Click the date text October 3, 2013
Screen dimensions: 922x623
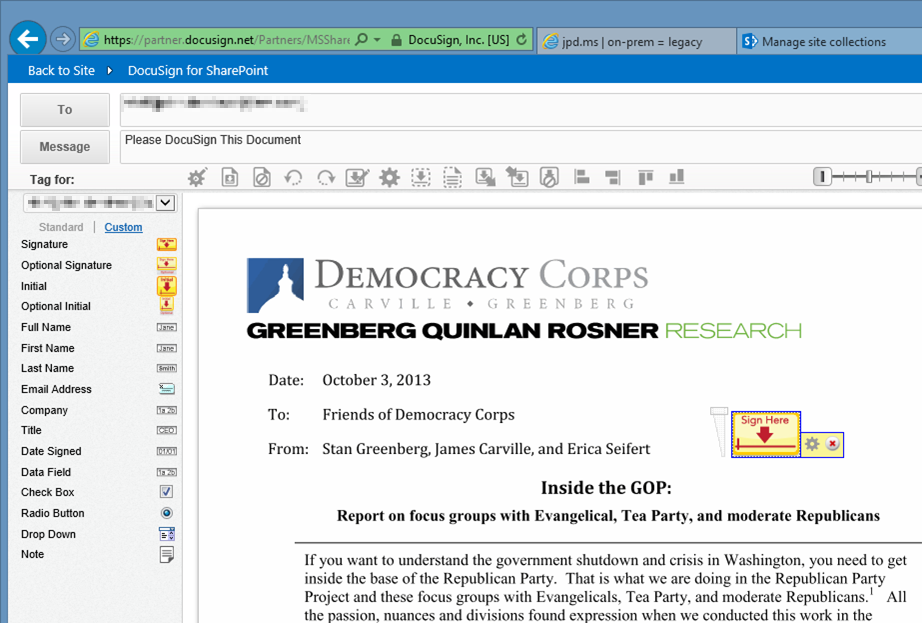[376, 380]
